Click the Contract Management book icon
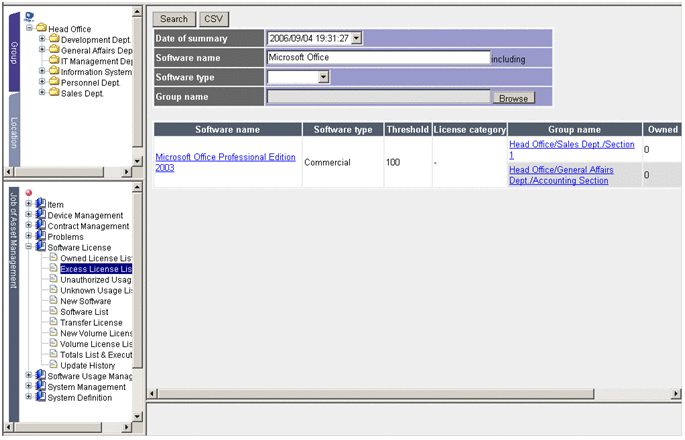This screenshot has height=440, width=685. (41, 225)
